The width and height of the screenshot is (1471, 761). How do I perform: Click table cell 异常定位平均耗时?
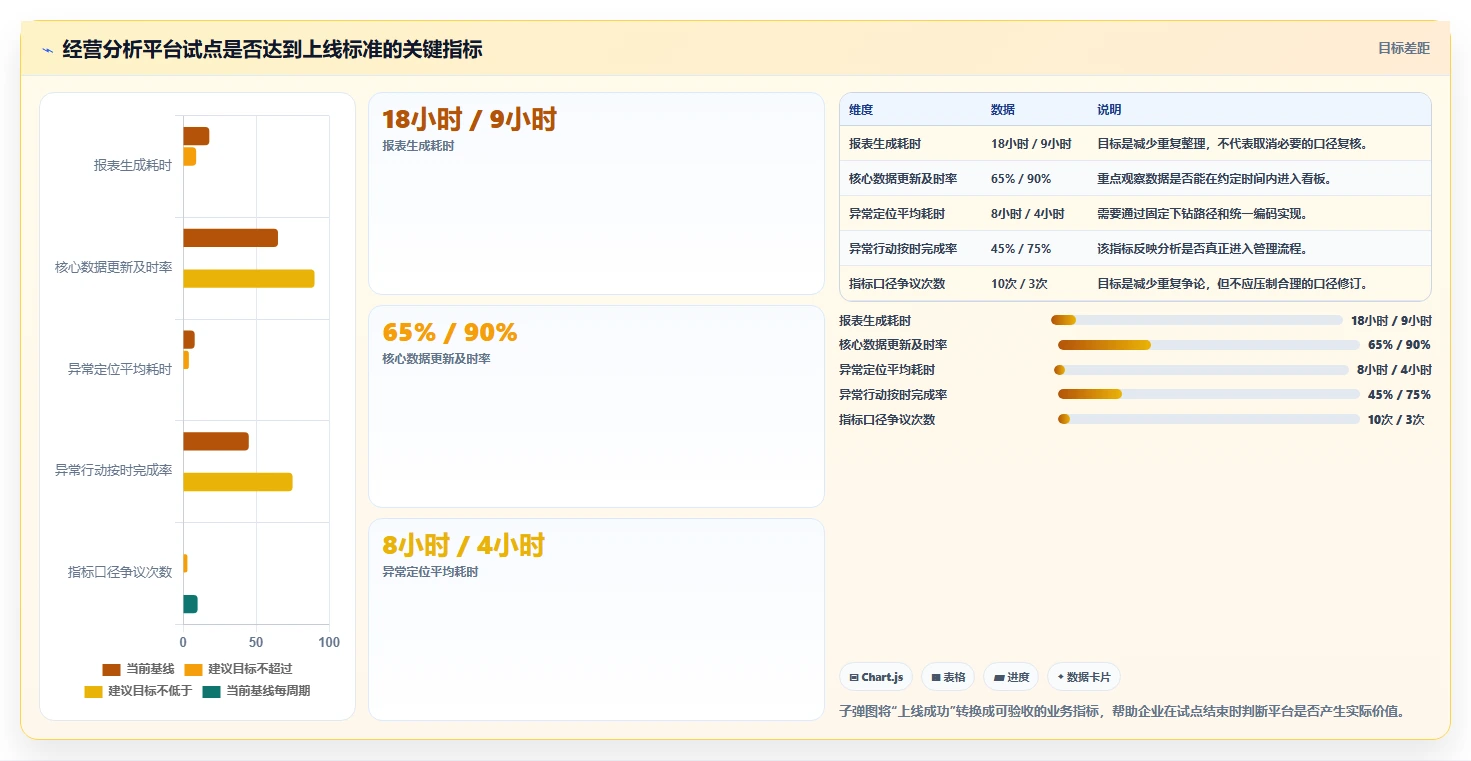coord(897,214)
